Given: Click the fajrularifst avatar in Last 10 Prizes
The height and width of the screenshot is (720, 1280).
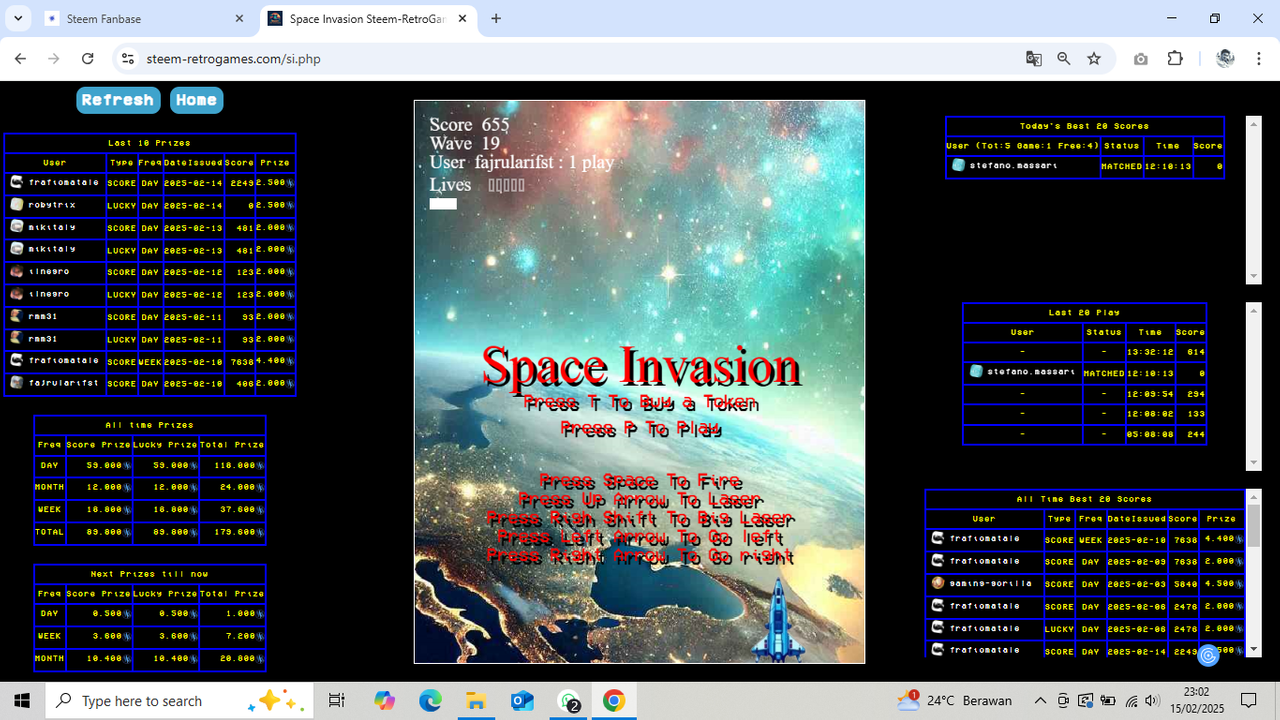Looking at the screenshot, I should click(x=16, y=383).
